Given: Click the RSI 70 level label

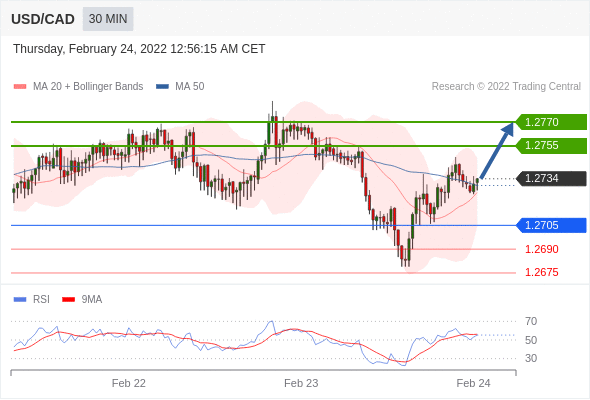Looking at the screenshot, I should [x=531, y=321].
